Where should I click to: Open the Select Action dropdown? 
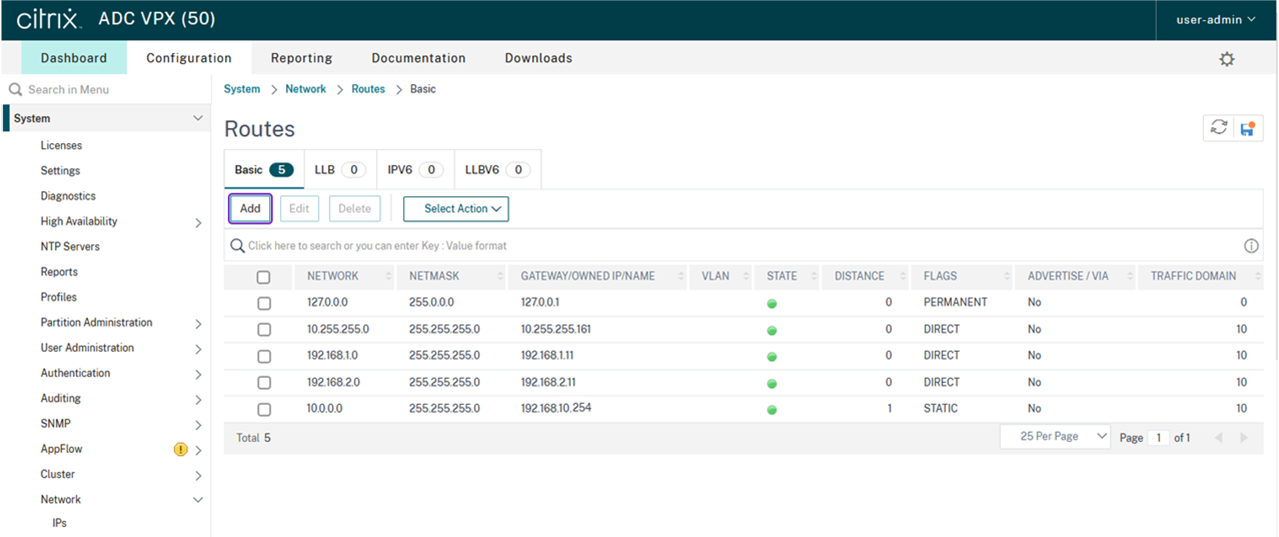[456, 209]
